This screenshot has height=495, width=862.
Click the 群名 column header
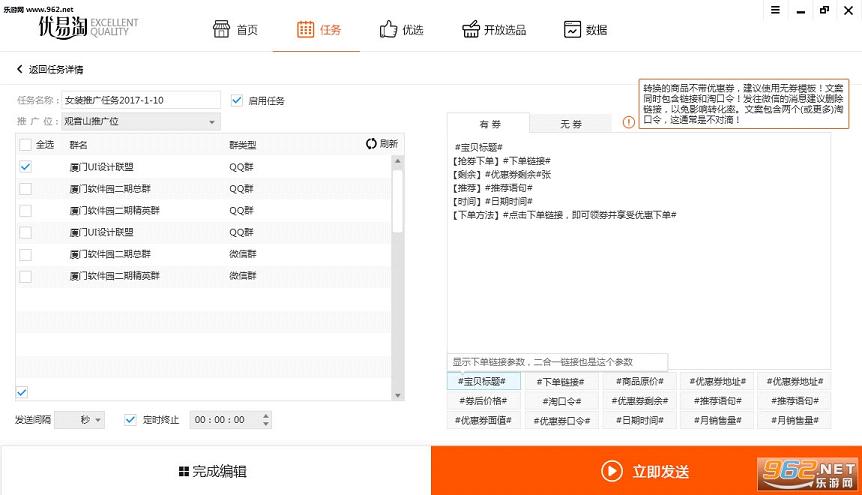click(79, 145)
